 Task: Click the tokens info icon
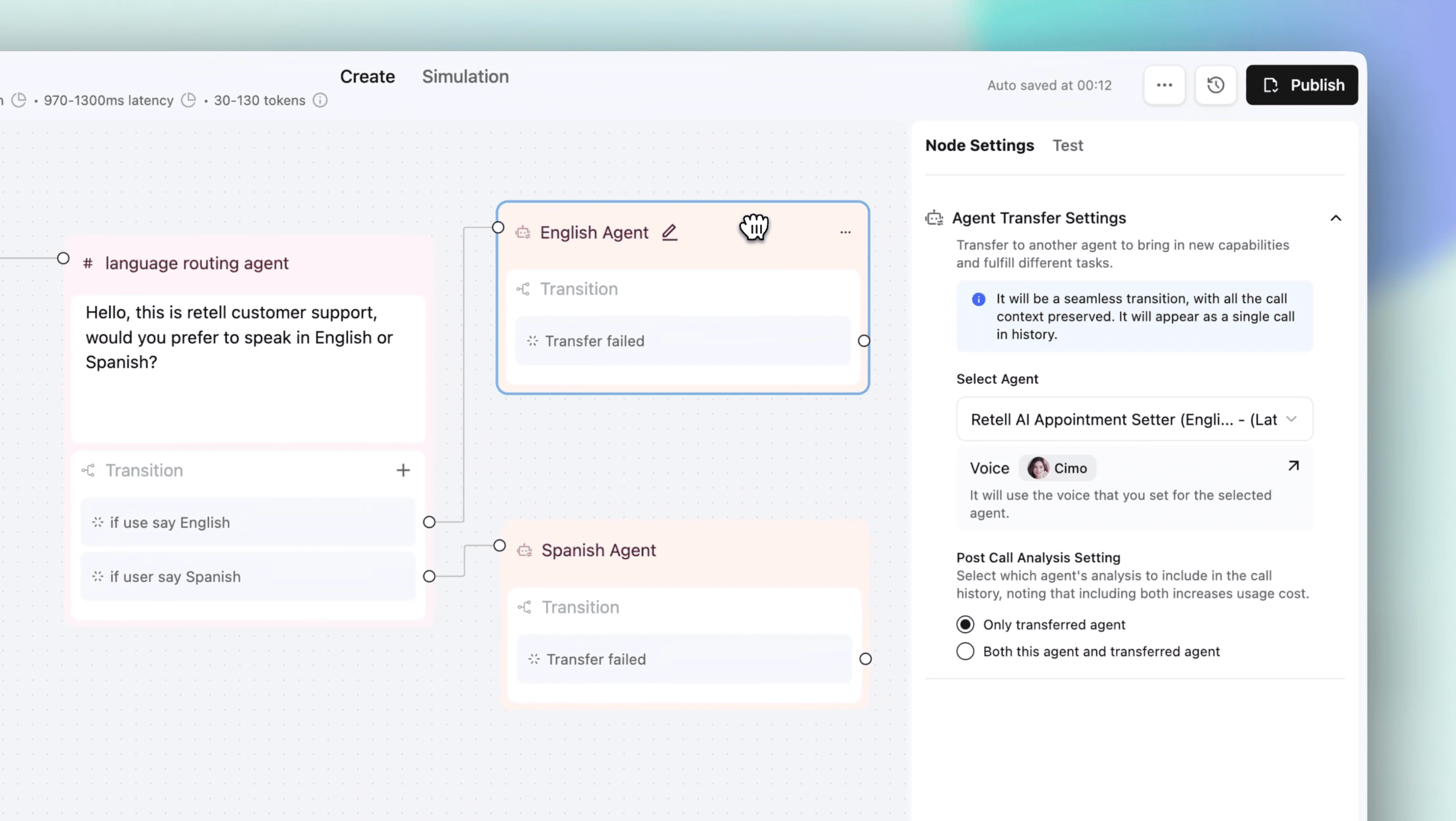320,100
